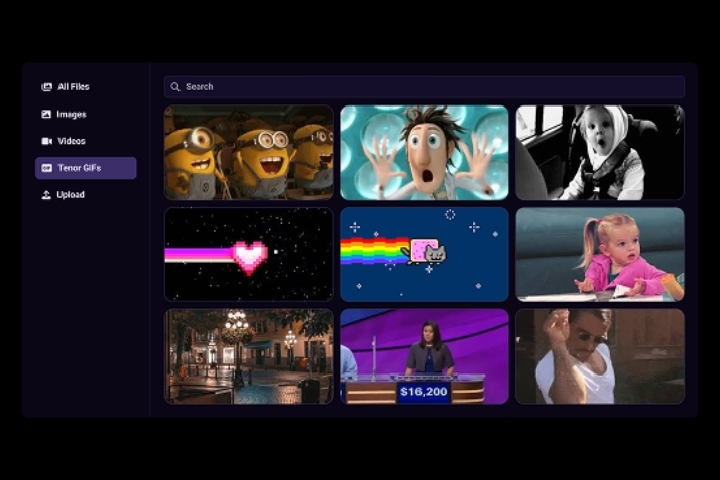Select the shrugging girl in pink GIF

click(x=600, y=254)
